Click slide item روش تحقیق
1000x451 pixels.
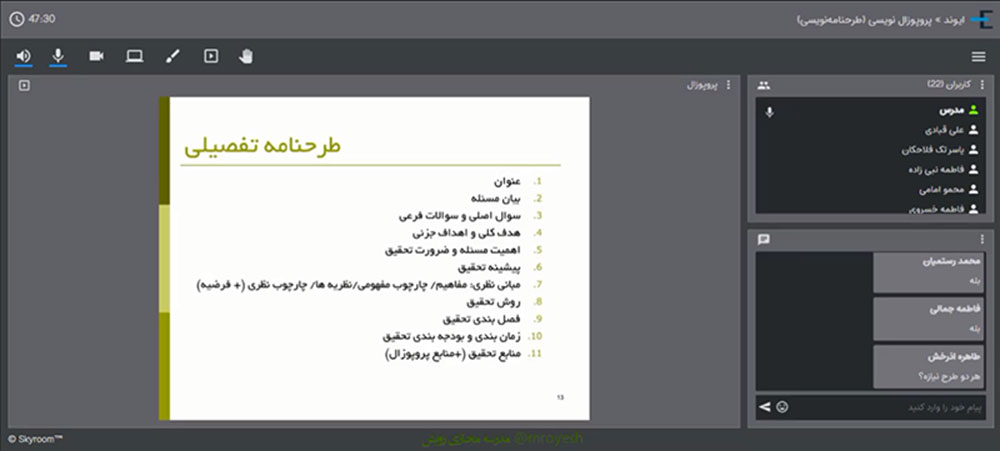[494, 301]
